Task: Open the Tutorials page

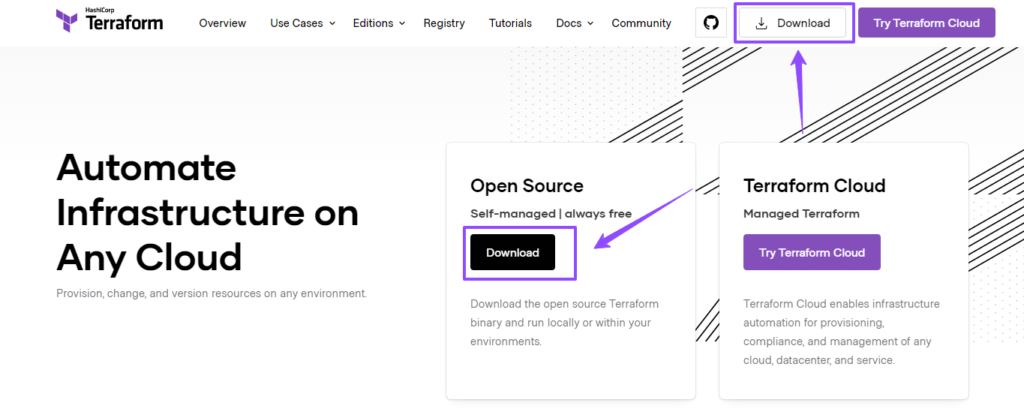Action: [x=510, y=24]
